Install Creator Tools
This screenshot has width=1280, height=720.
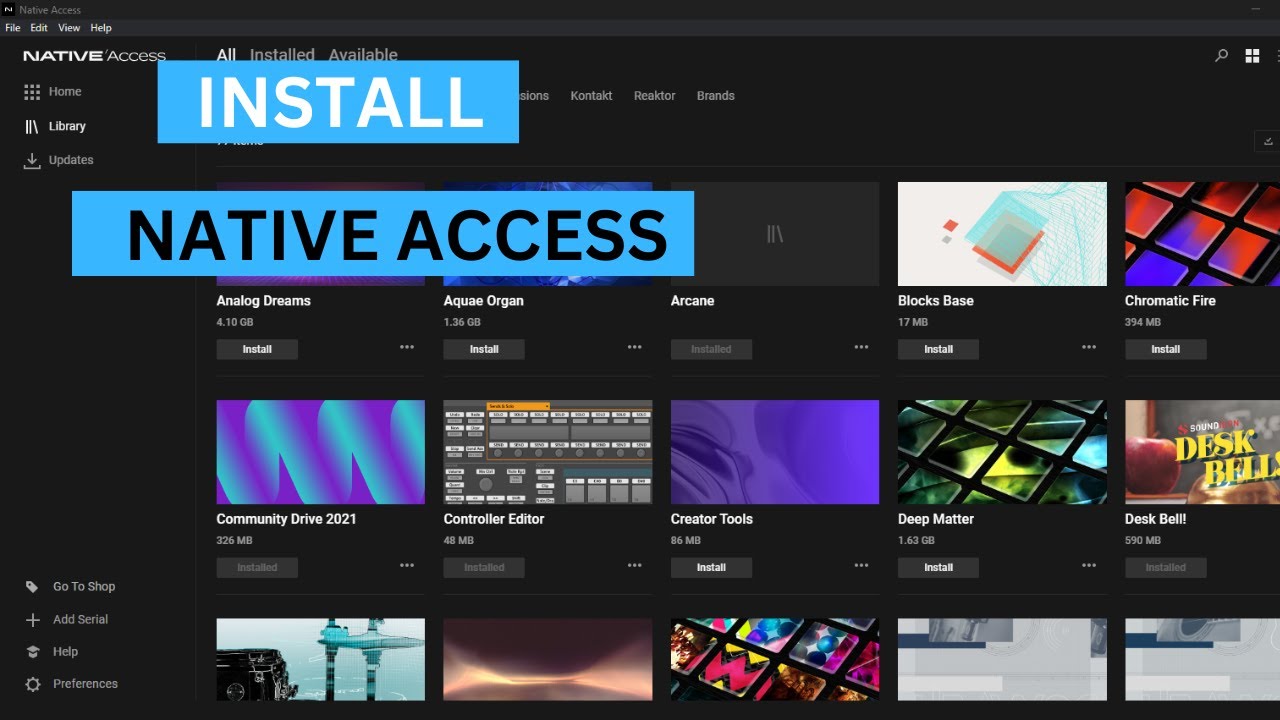click(711, 567)
